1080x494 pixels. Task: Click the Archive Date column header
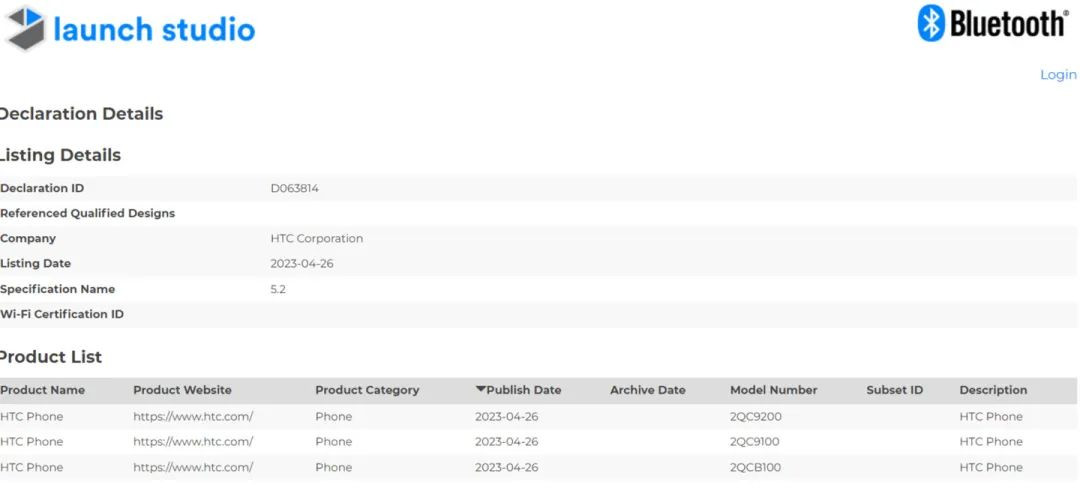pos(647,390)
